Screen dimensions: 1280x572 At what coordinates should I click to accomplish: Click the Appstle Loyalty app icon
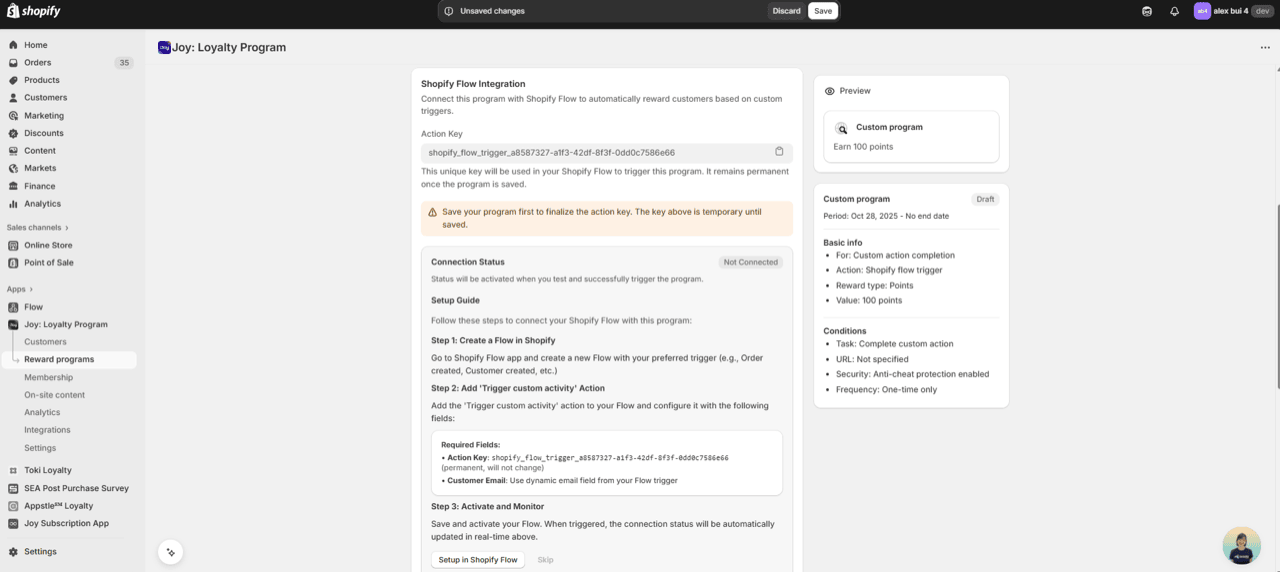(x=14, y=506)
